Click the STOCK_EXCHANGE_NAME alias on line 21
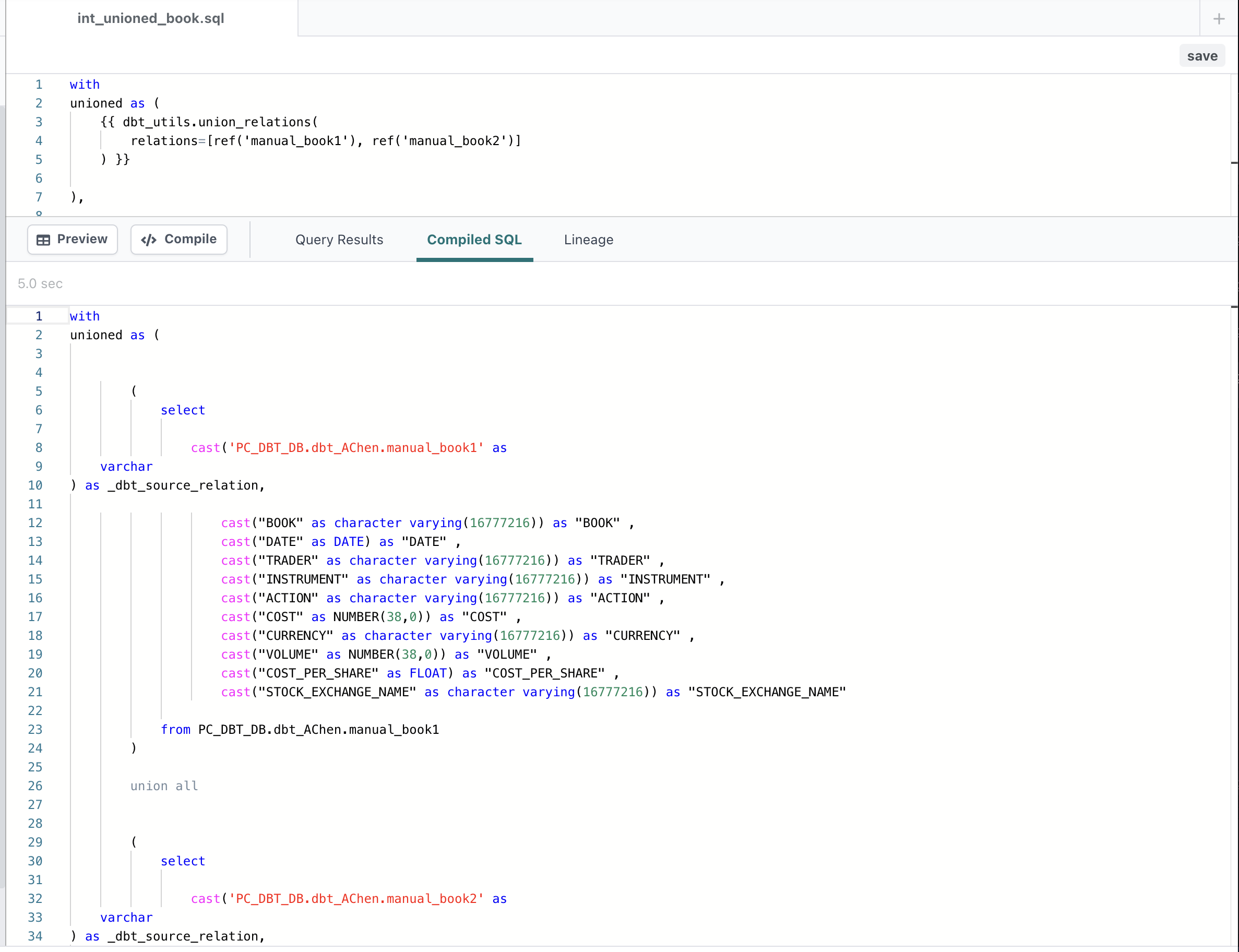This screenshot has width=1239, height=952. tap(767, 692)
